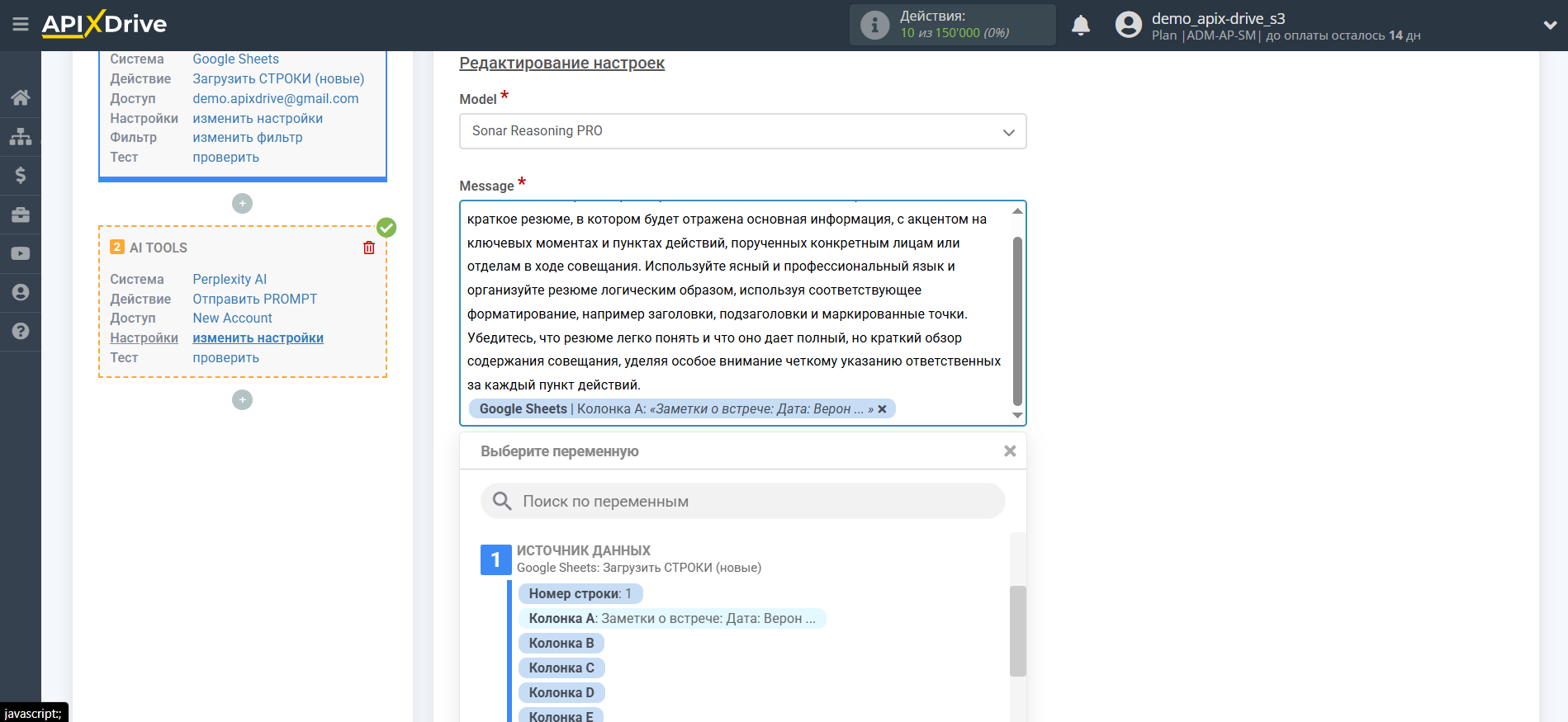Remove the Google Sheets Колонка A tag
Screen dimensions: 1568x722
tap(882, 409)
